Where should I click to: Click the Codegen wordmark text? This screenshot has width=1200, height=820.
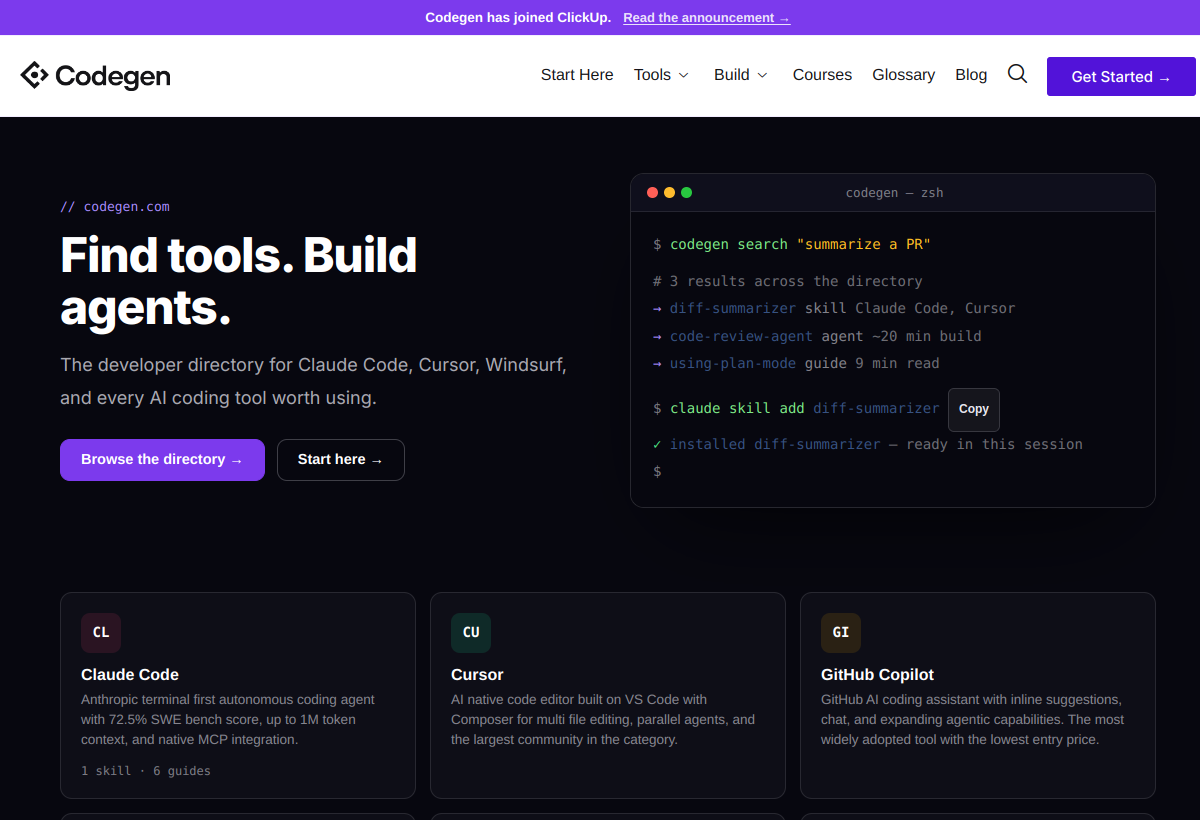tap(113, 76)
